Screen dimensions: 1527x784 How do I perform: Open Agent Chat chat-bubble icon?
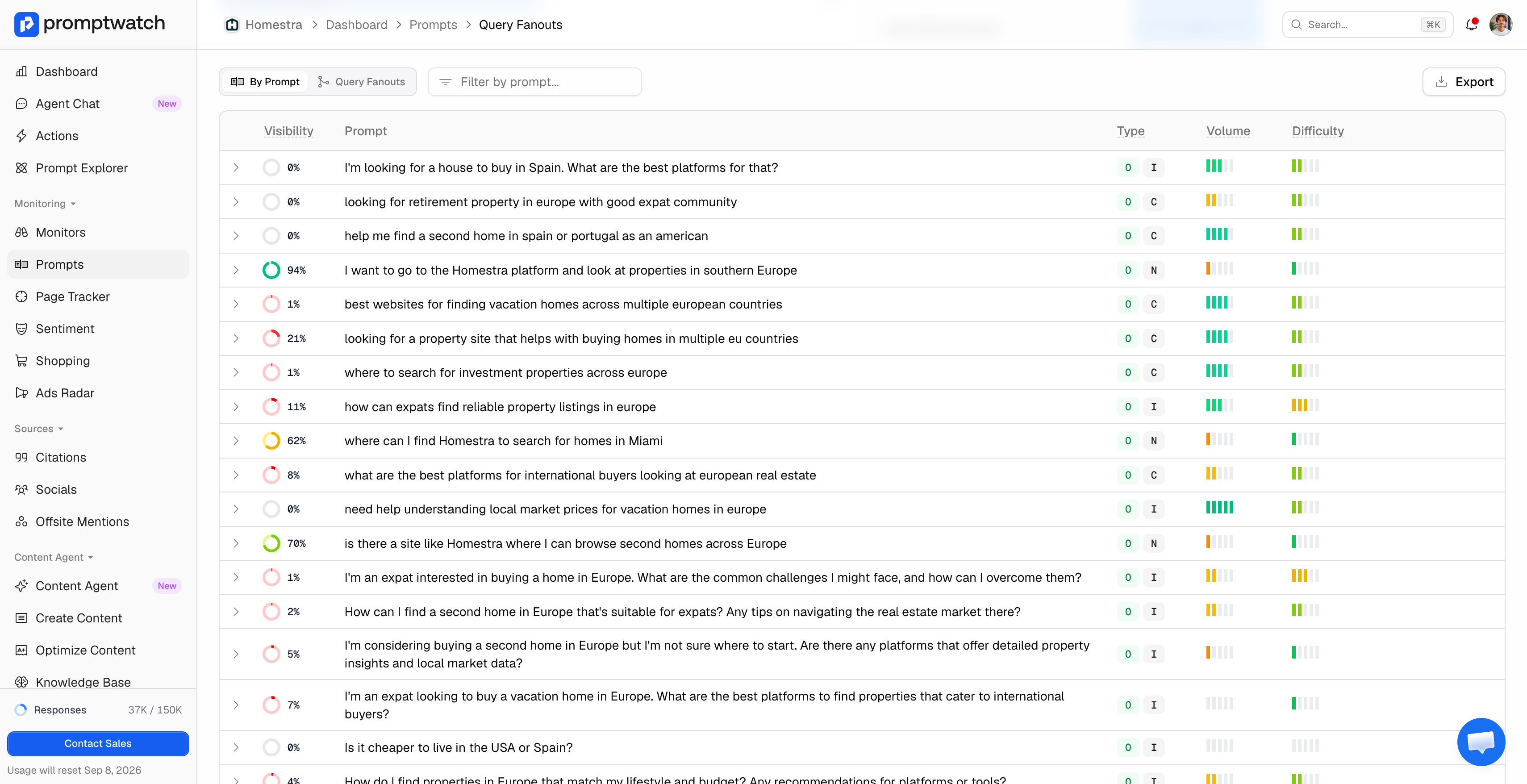coord(21,104)
